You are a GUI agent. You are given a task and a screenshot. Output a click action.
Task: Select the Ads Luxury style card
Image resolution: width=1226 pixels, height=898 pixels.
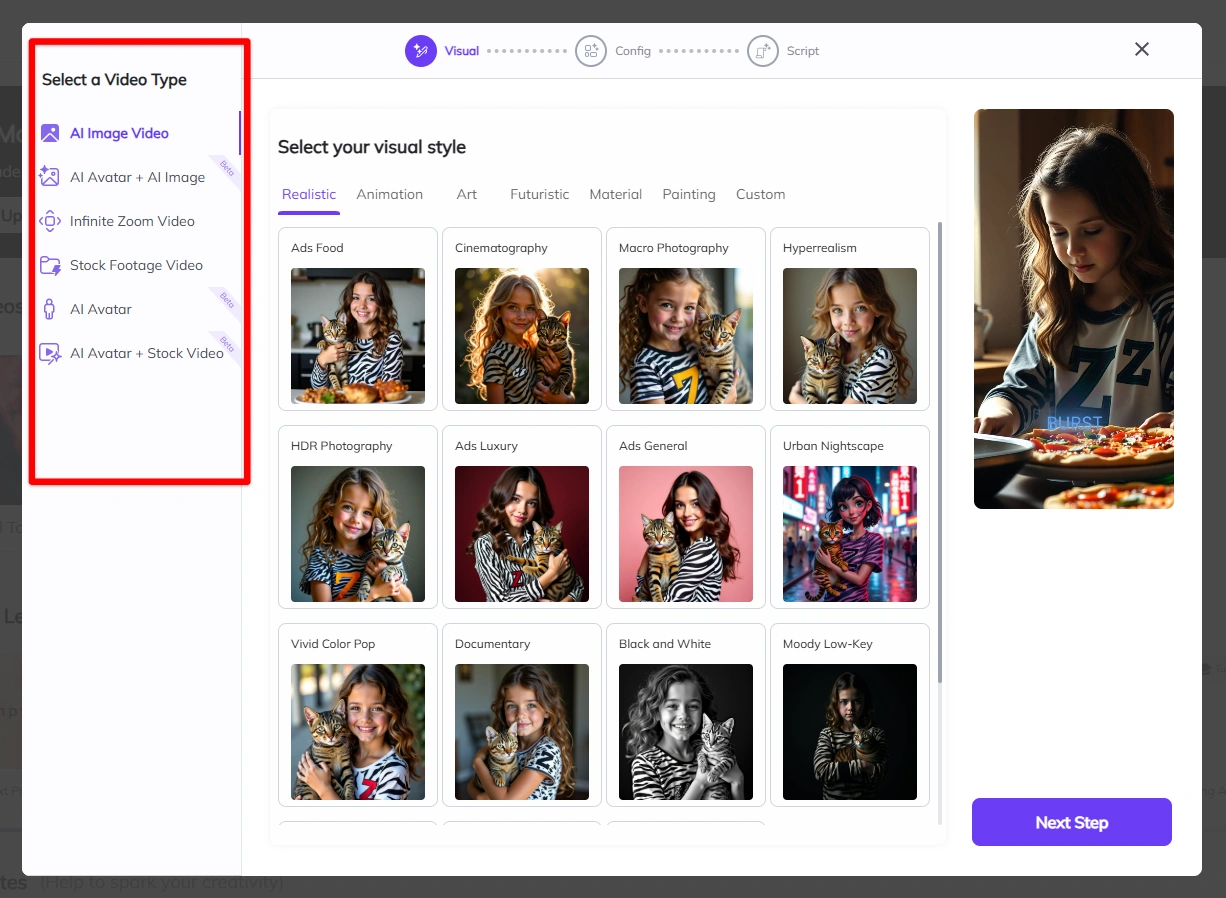tap(522, 517)
